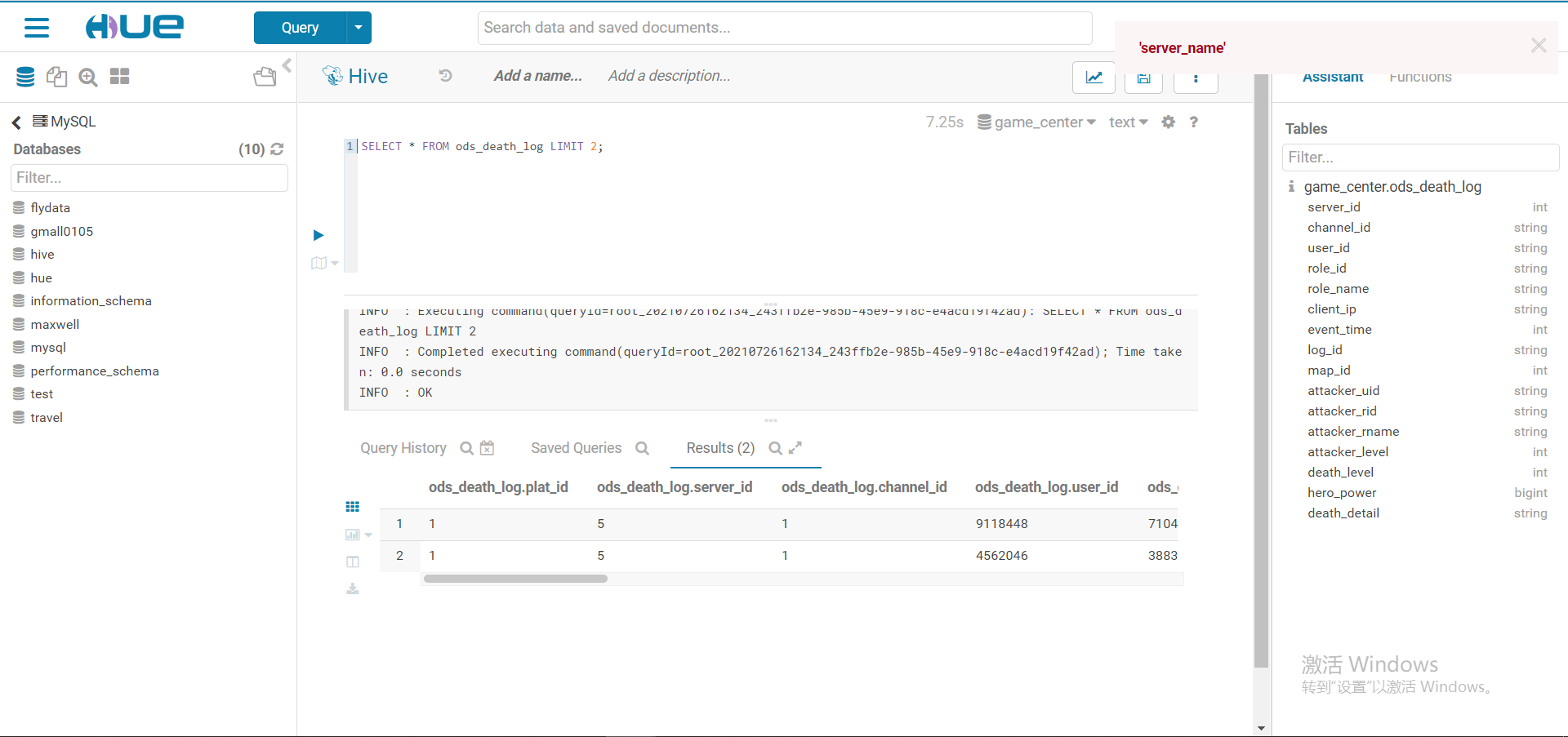The width and height of the screenshot is (1568, 737).
Task: Click the scroll-down arrow of page scrollbar
Action: point(1261,728)
